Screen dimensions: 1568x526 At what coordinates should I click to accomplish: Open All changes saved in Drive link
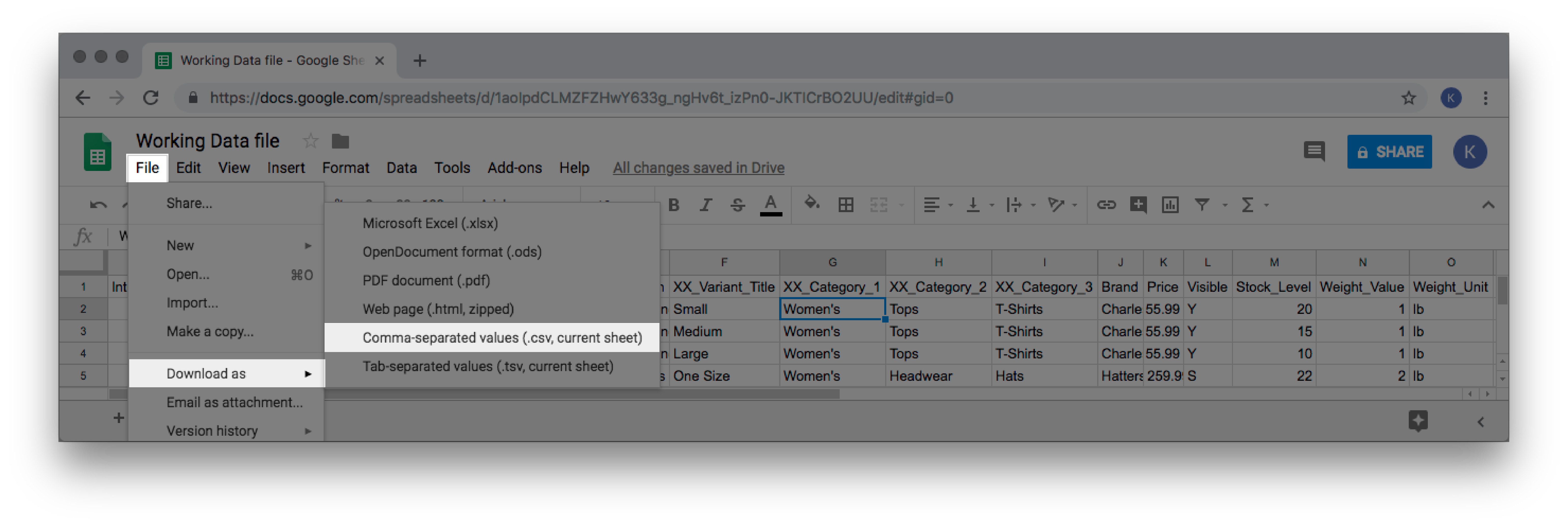[x=698, y=168]
